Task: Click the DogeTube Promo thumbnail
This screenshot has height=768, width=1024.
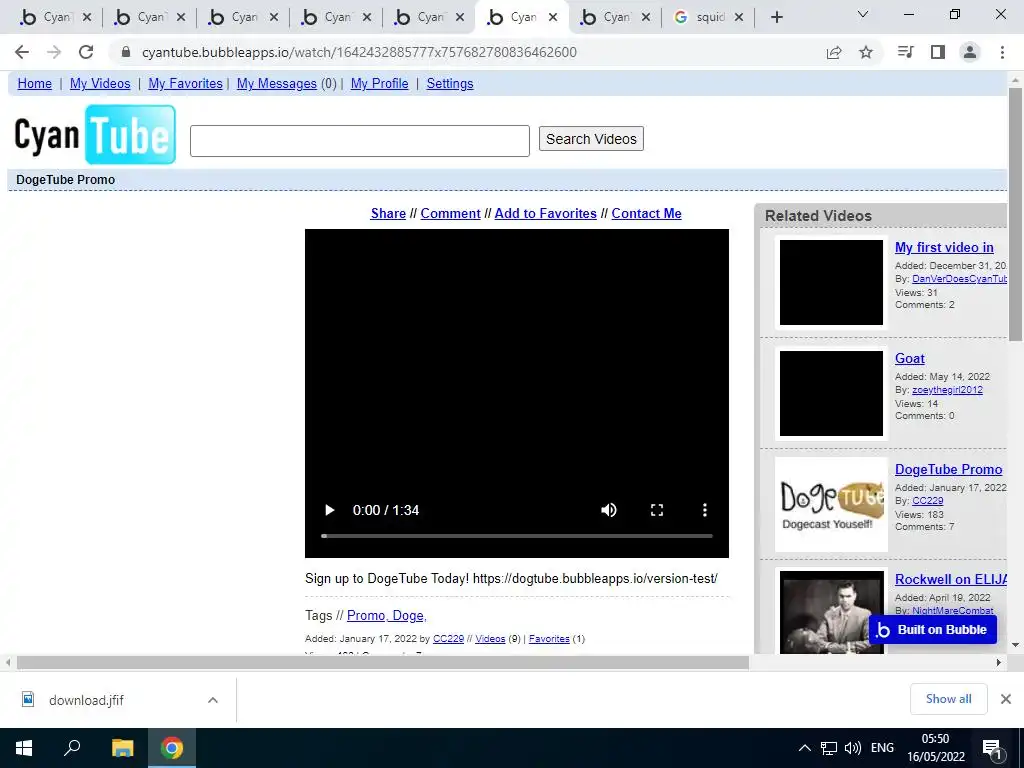Action: [831, 504]
